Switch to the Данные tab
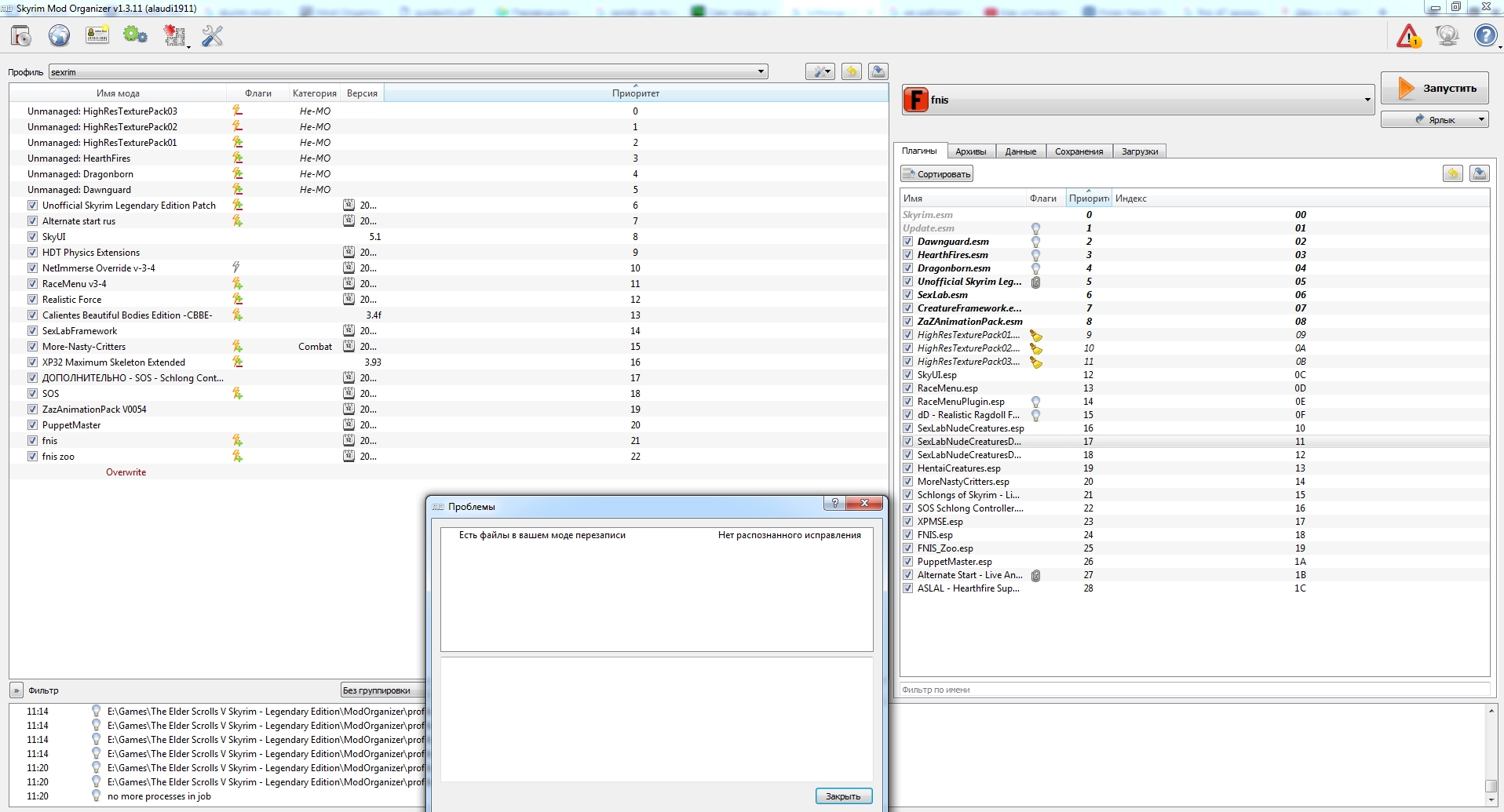The width and height of the screenshot is (1504, 812). [1020, 151]
